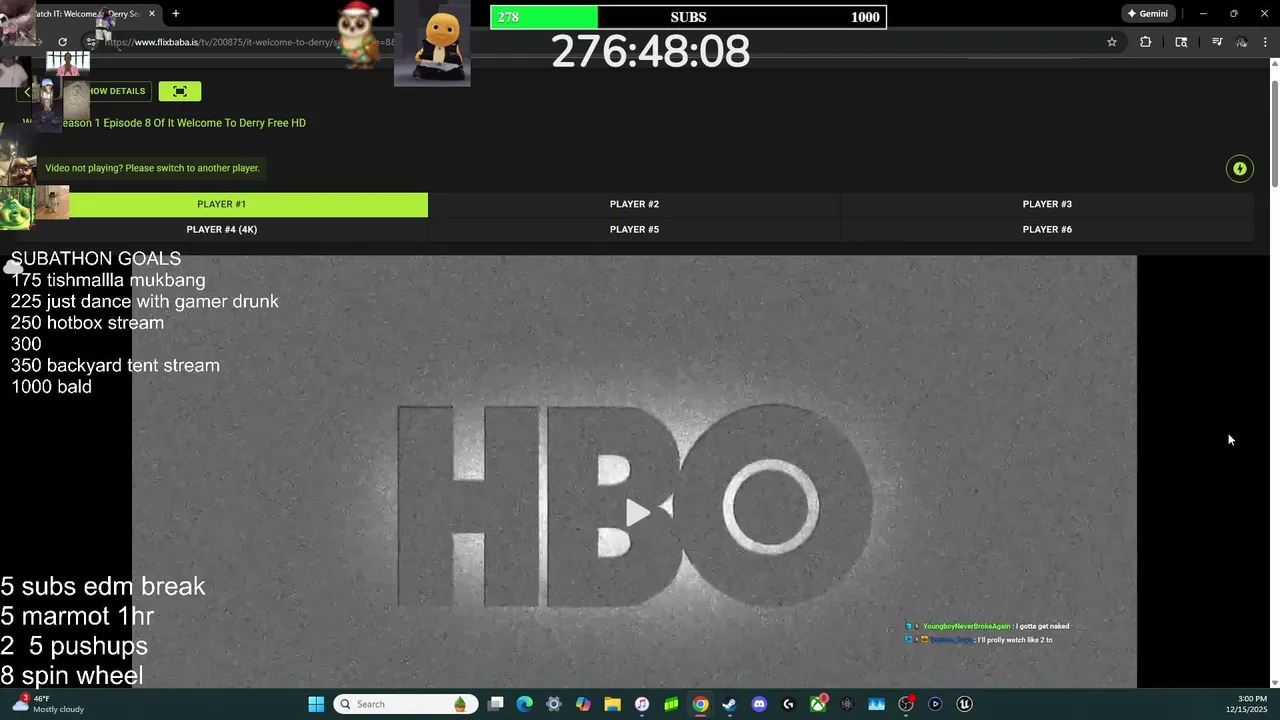
Task: Open Settings gear in the taskbar
Action: tap(554, 704)
